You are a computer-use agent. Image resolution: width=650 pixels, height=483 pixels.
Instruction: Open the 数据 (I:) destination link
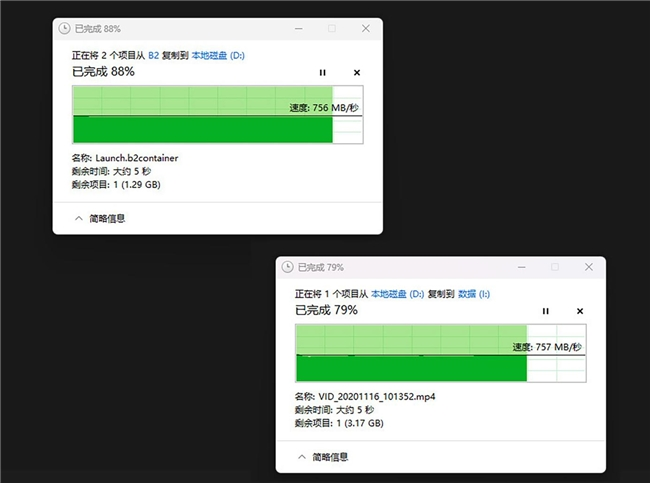(x=476, y=295)
